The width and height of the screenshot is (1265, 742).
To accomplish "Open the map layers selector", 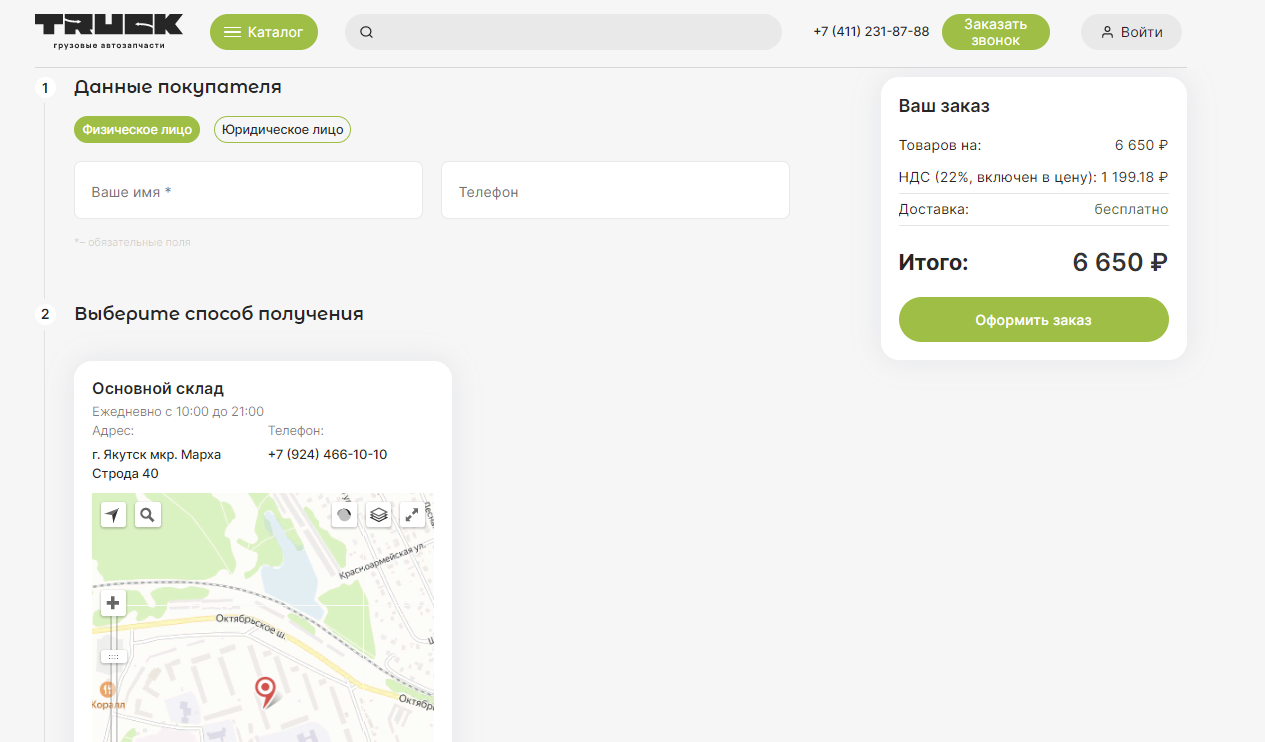I will click(378, 515).
